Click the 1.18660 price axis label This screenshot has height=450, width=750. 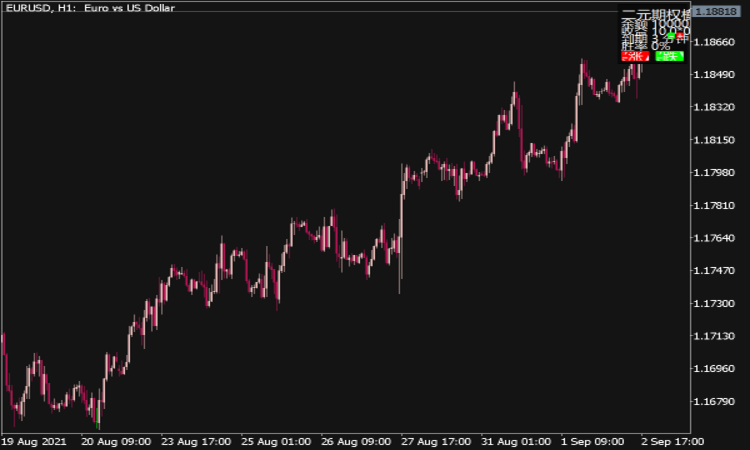pos(718,42)
